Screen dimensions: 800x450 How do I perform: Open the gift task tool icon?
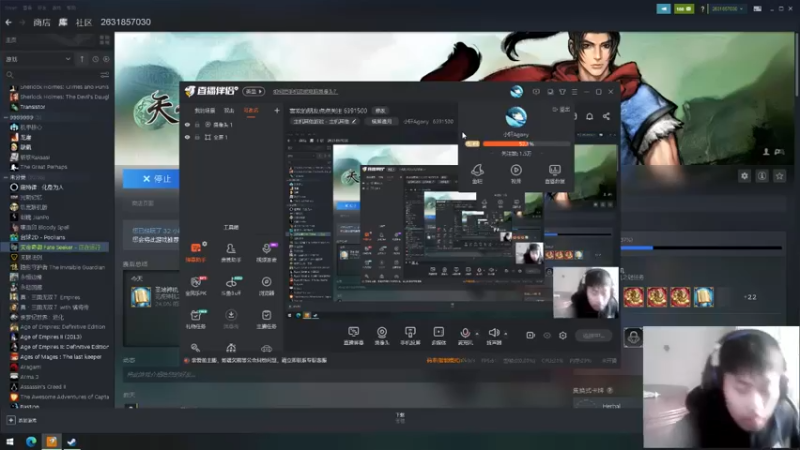(196, 318)
